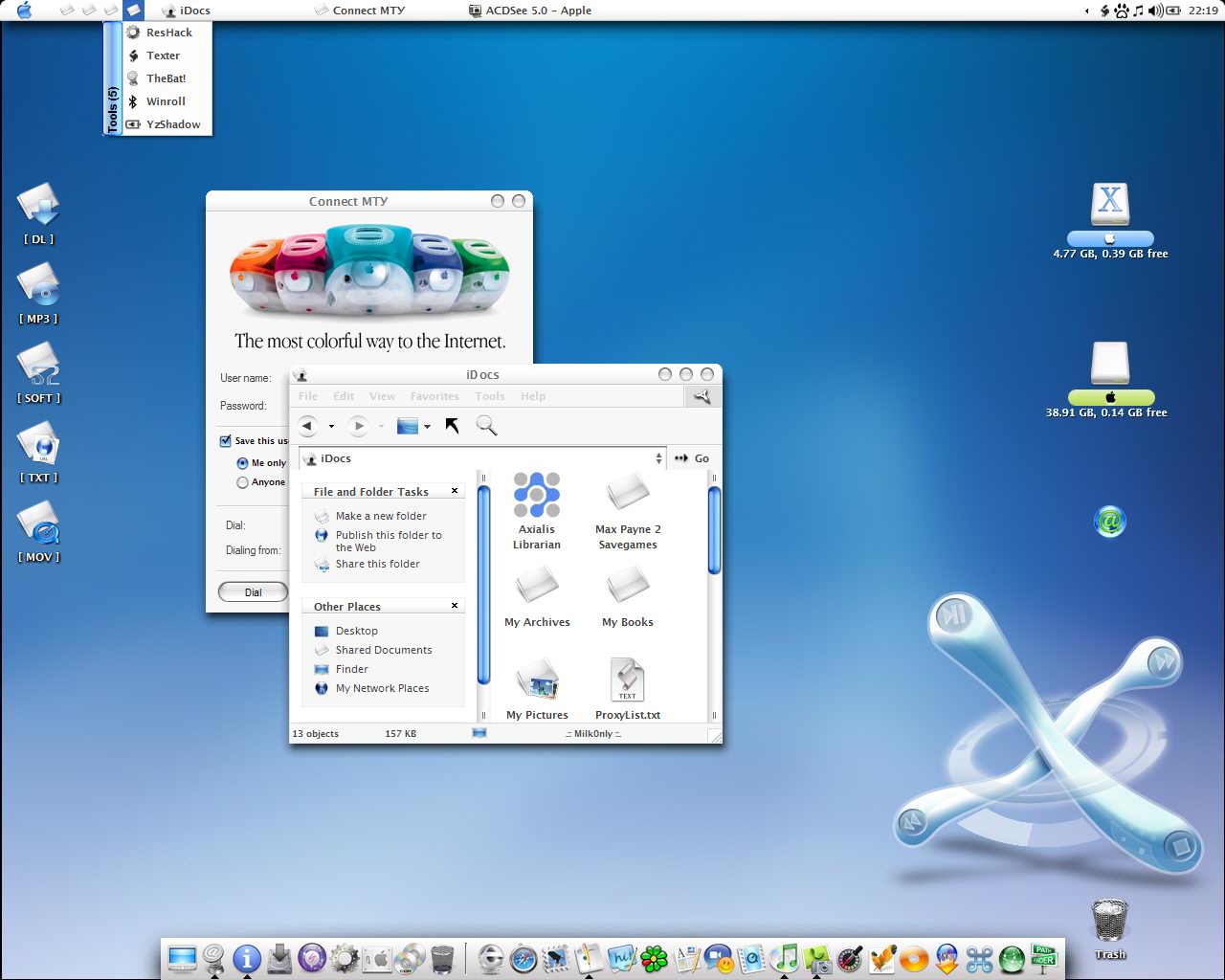
Task: Open Edit menu in iDocs window
Action: click(x=344, y=396)
